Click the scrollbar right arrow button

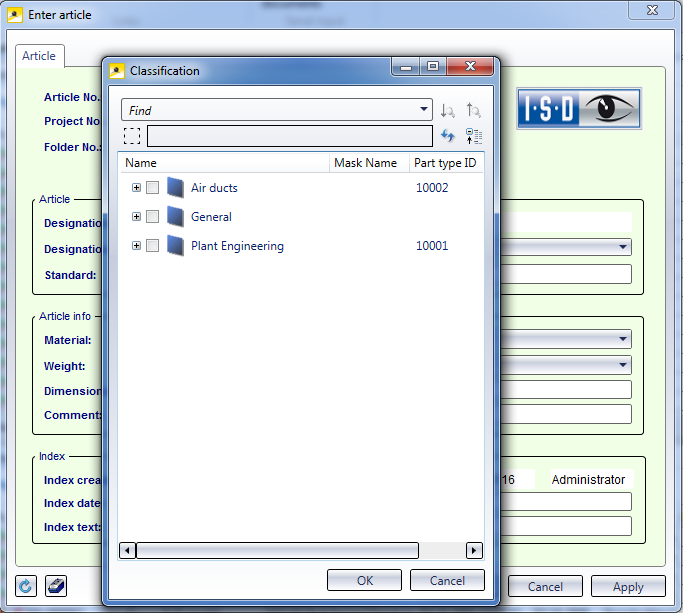click(474, 551)
